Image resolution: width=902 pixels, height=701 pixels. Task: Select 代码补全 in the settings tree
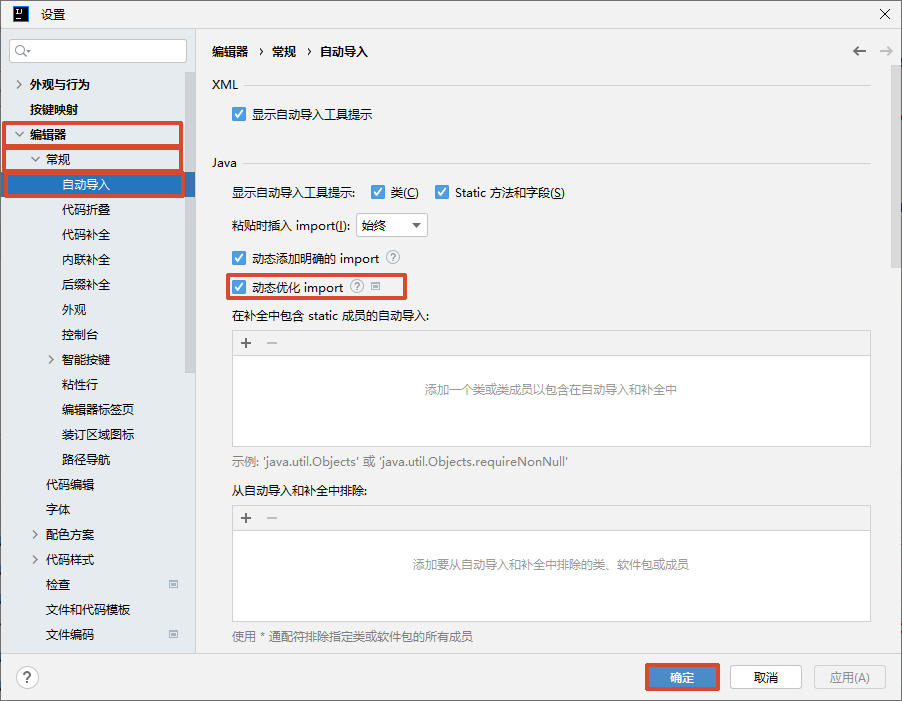pyautogui.click(x=86, y=235)
